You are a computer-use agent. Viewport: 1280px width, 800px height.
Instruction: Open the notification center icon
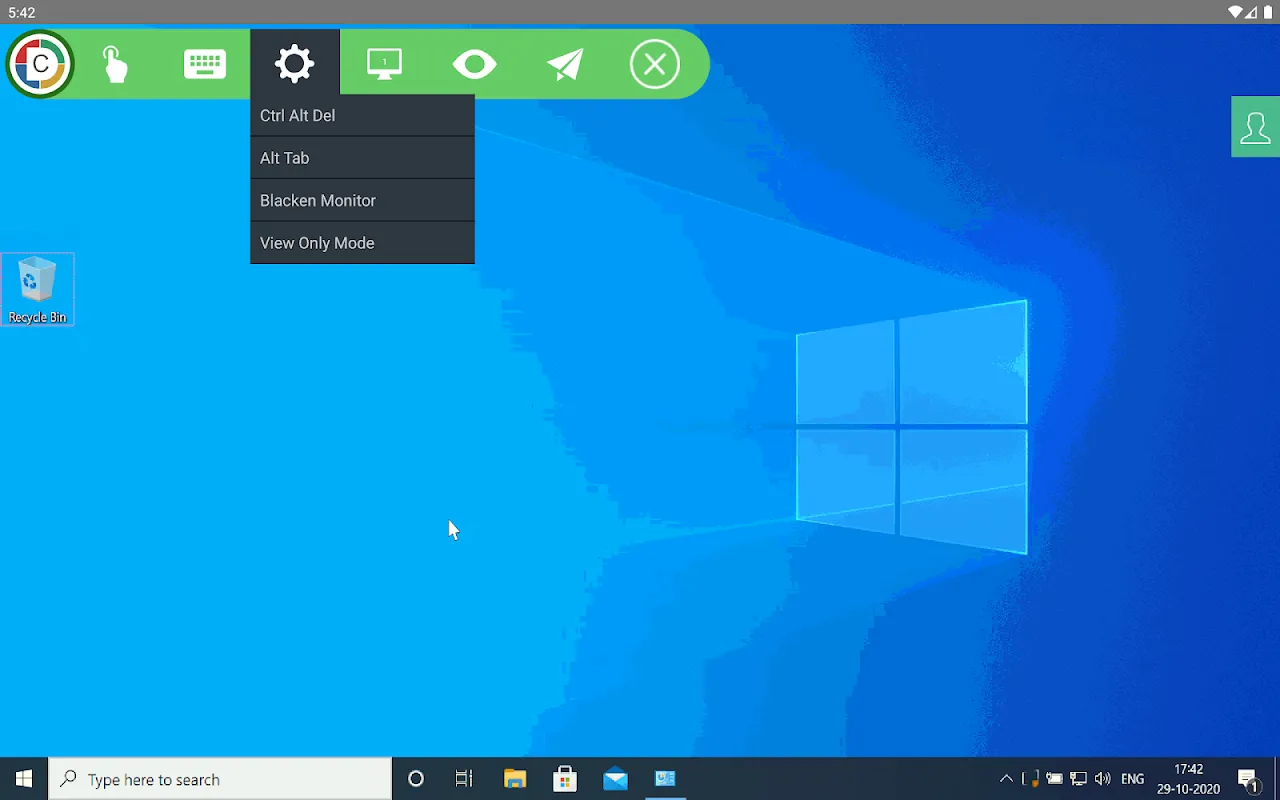click(x=1248, y=779)
